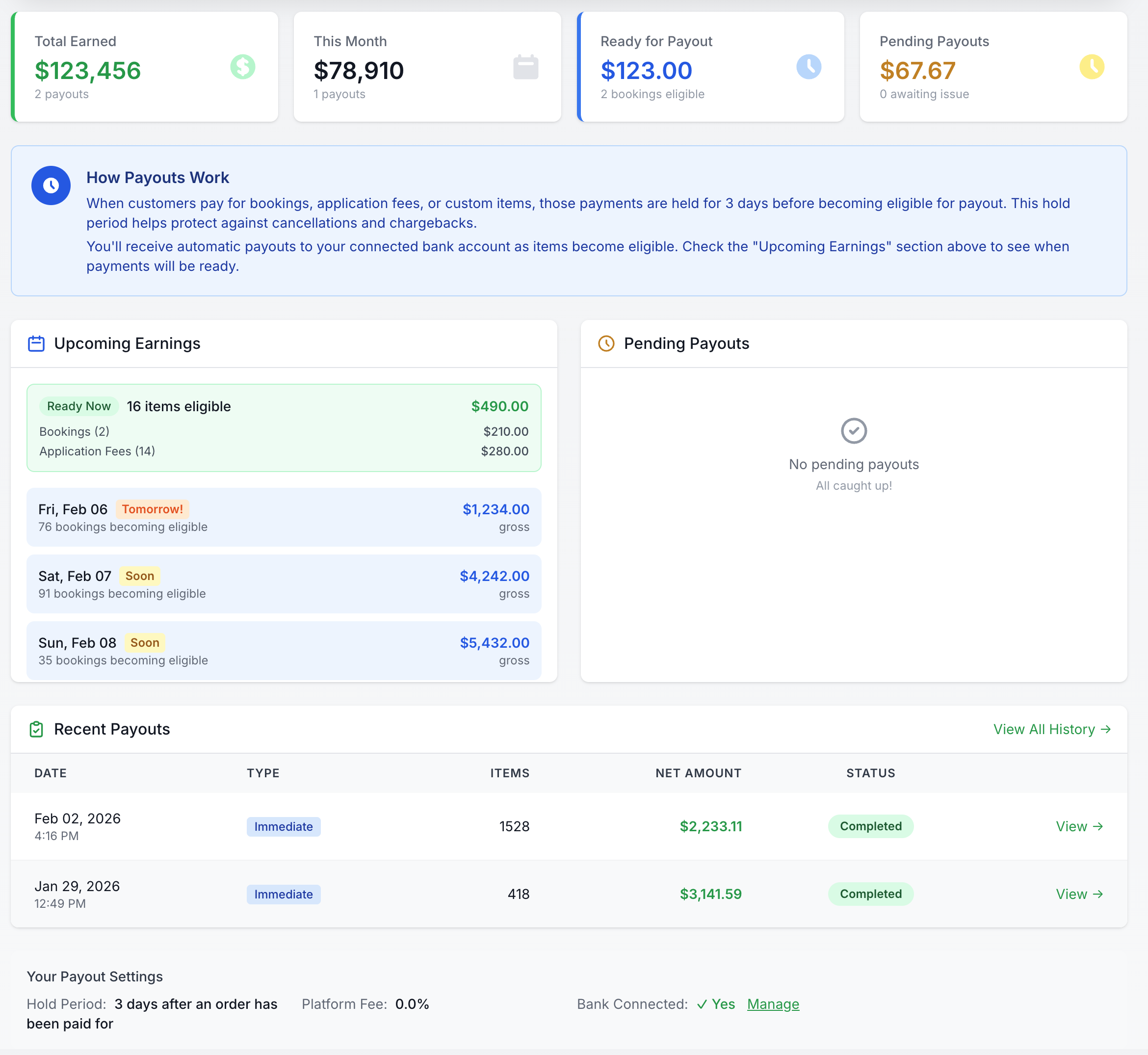Click the yellow clock icon on Pending Payouts card

(1092, 66)
